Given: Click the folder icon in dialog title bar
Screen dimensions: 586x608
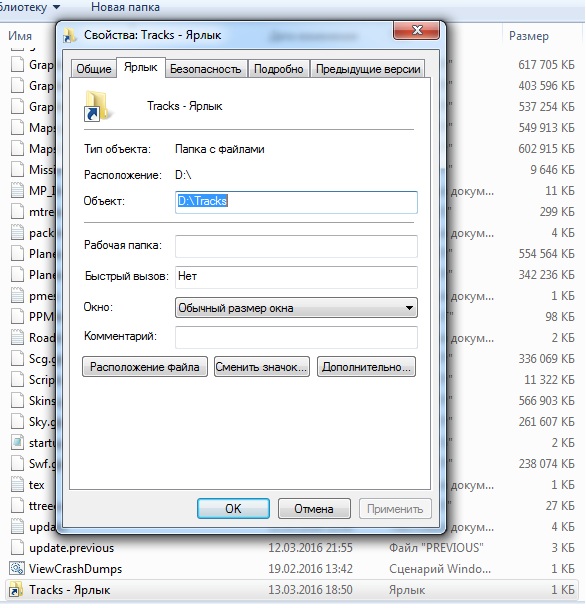Looking at the screenshot, I should [69, 35].
